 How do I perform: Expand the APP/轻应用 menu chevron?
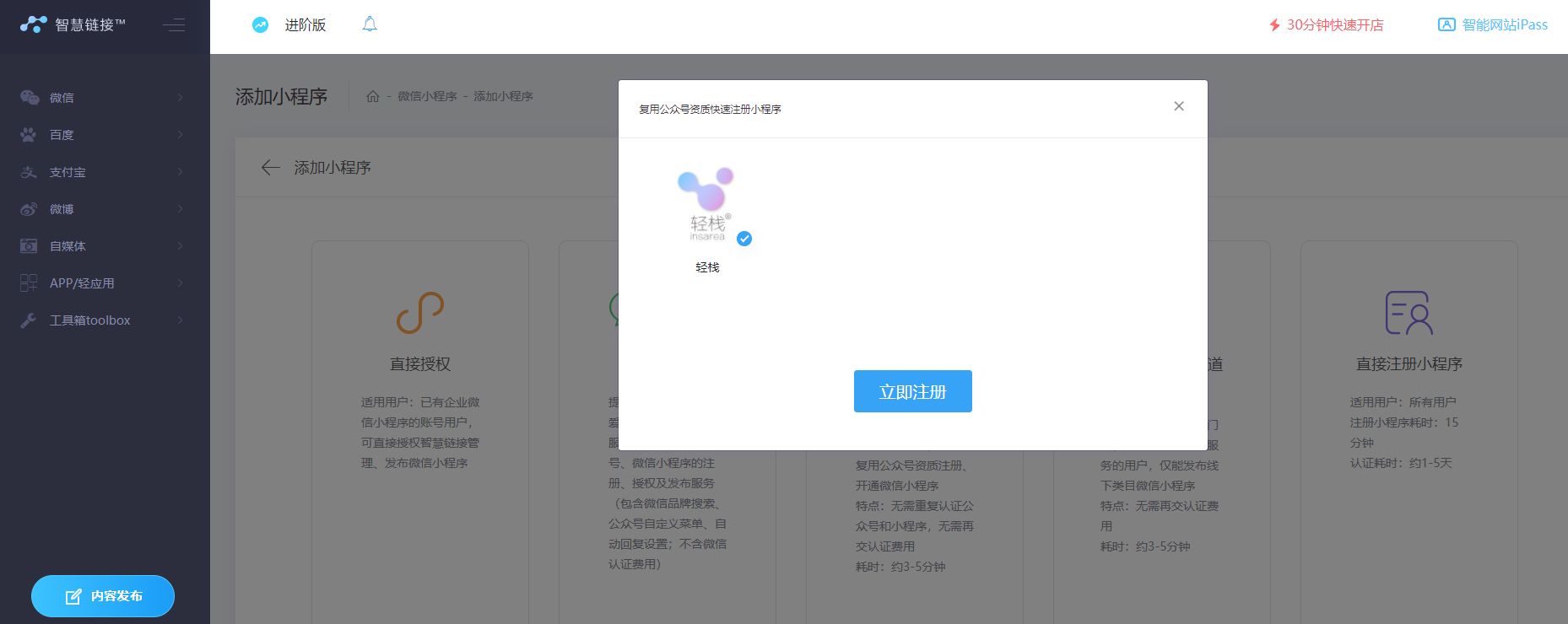pos(181,283)
